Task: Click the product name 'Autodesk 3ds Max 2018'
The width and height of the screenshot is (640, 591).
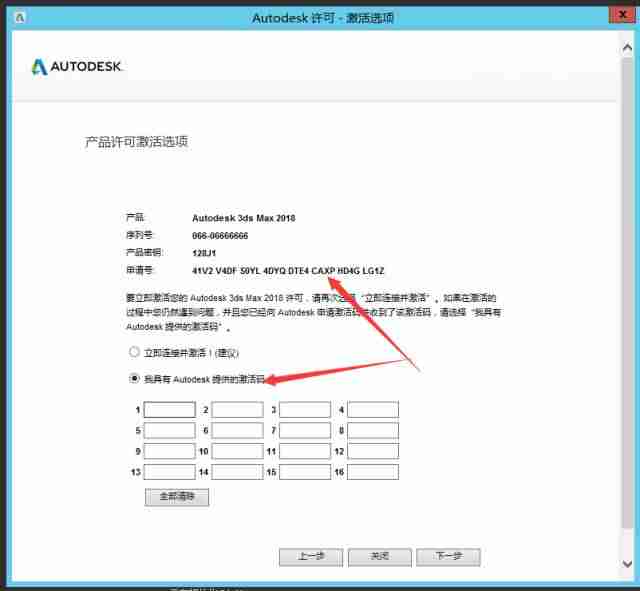Action: pos(244,218)
